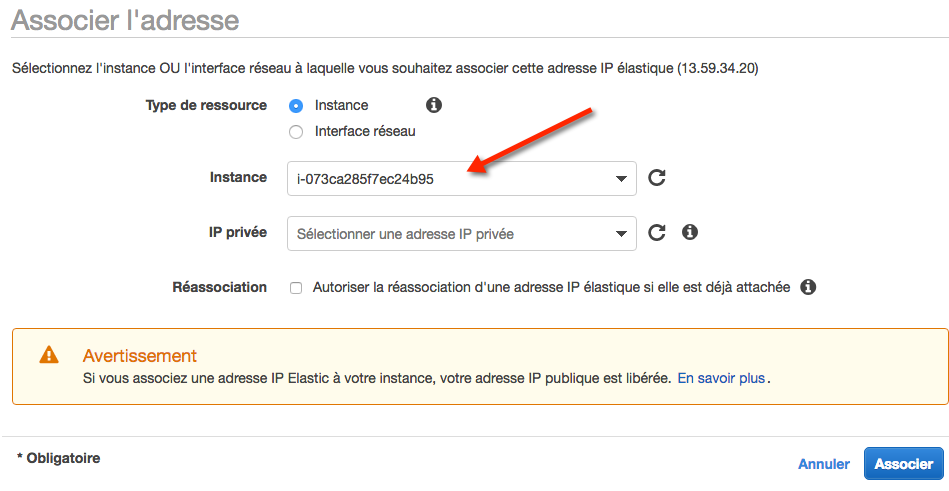The width and height of the screenshot is (949, 491).
Task: Click info icon beside Type de ressource
Action: [x=434, y=105]
